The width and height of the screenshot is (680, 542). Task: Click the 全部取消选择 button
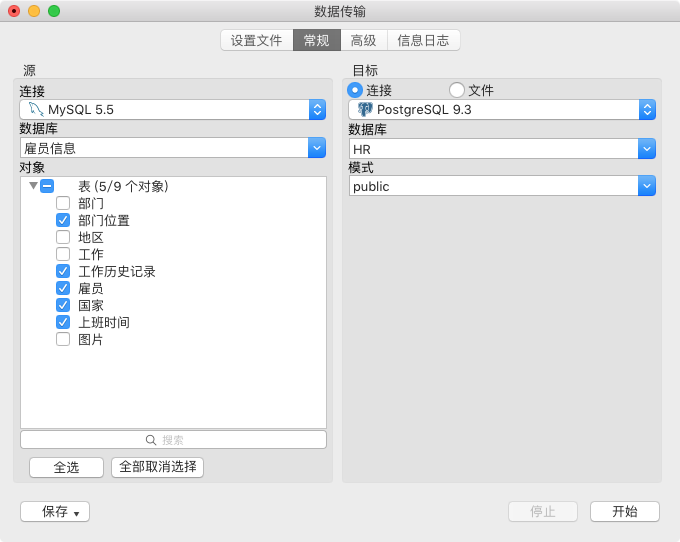coord(157,467)
